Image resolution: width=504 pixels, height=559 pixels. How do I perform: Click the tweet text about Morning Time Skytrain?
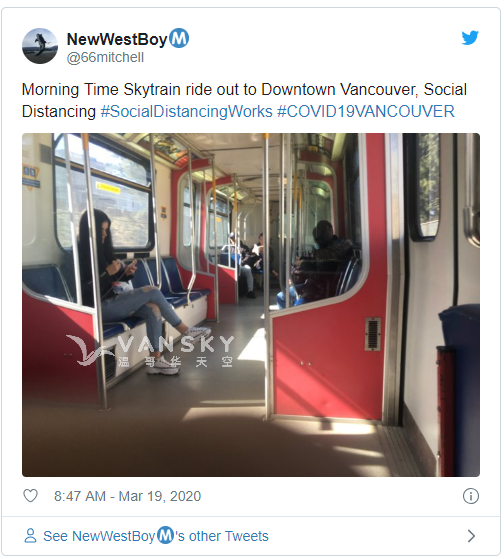click(245, 101)
